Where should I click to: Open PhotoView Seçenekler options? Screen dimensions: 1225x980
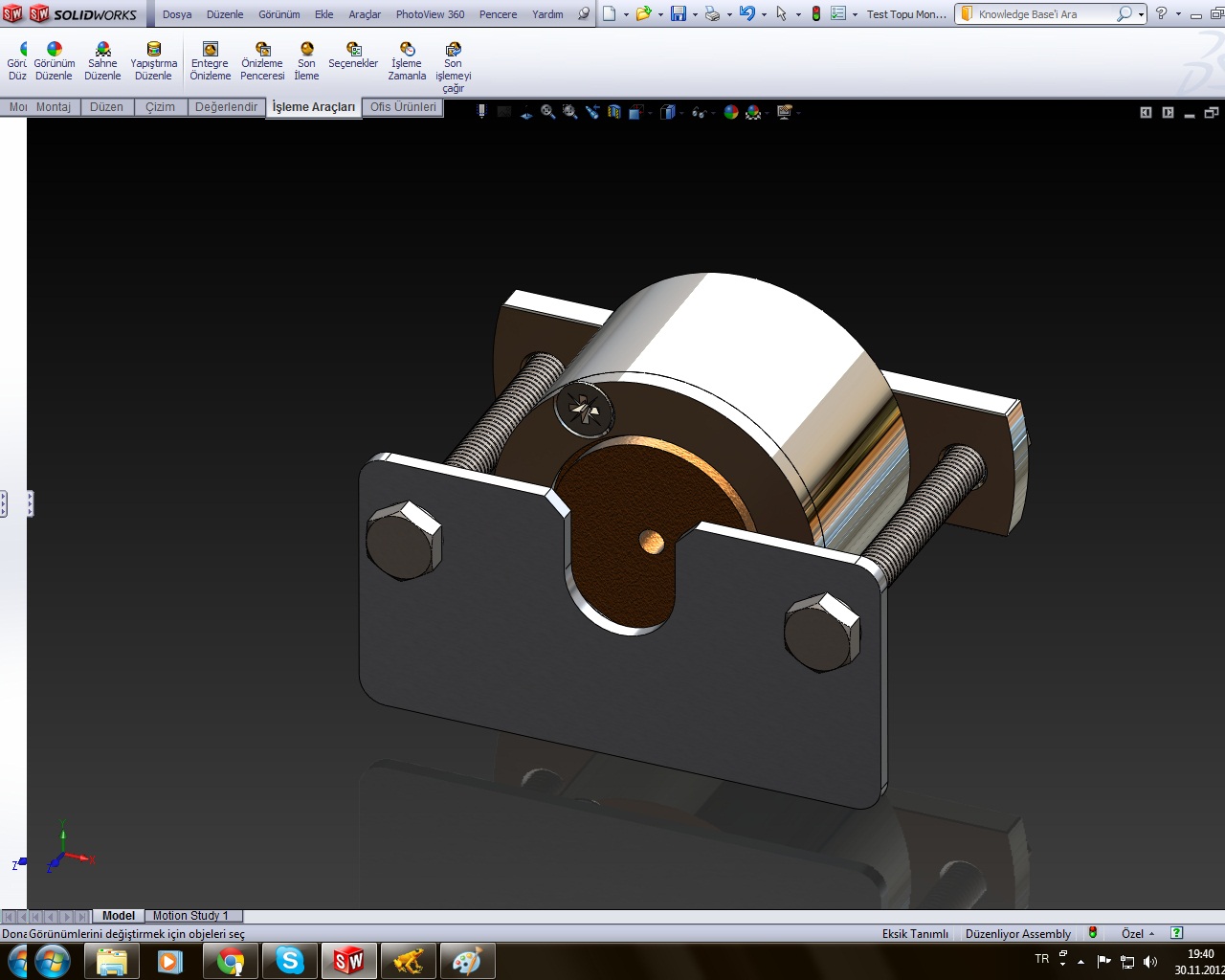pos(353,56)
